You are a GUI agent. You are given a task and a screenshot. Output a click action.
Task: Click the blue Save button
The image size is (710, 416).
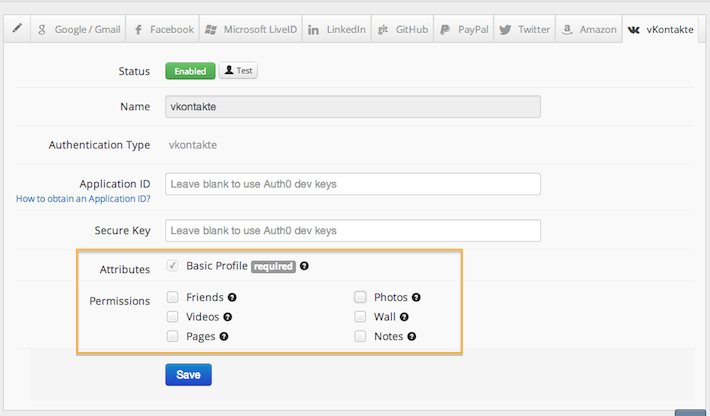188,375
